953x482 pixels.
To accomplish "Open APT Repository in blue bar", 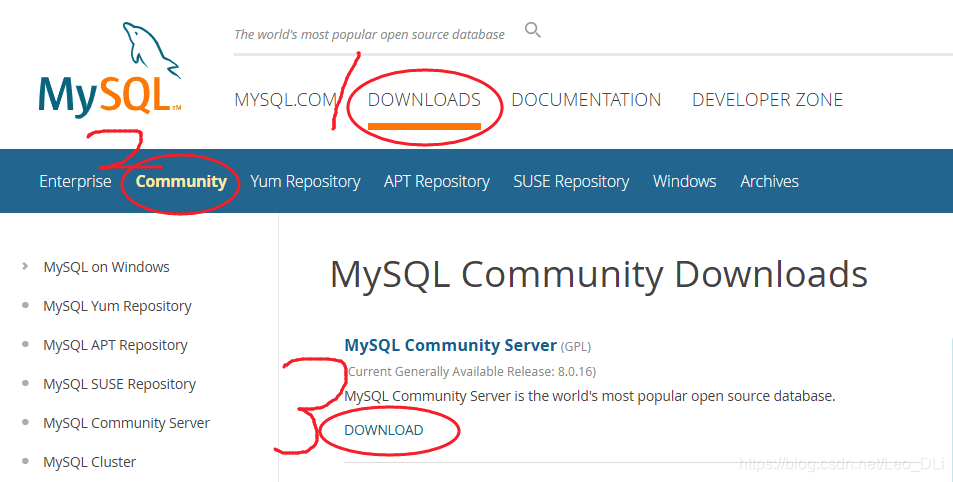I will click(436, 182).
